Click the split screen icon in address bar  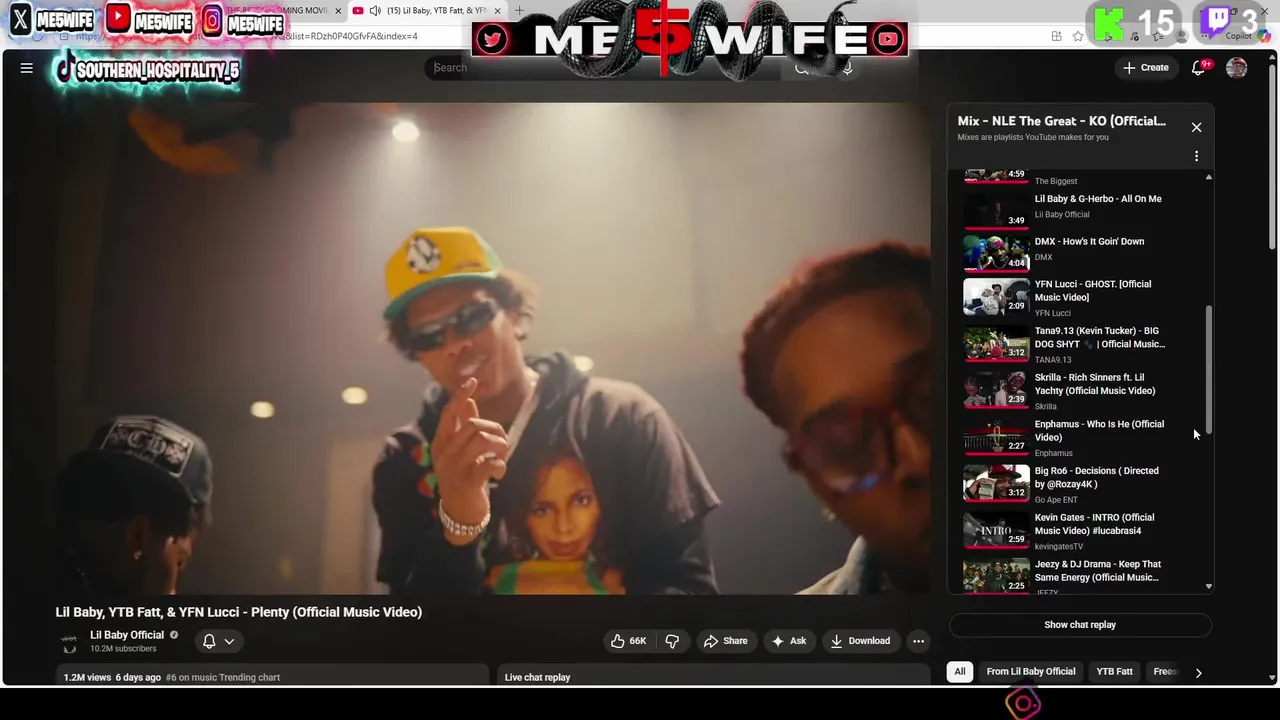point(1056,36)
